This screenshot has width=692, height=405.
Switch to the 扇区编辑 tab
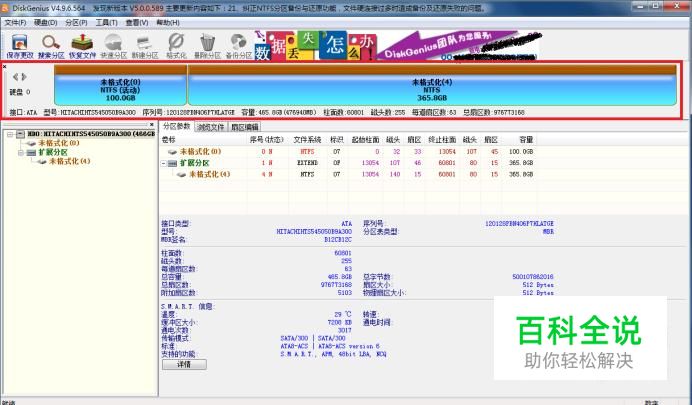(244, 127)
